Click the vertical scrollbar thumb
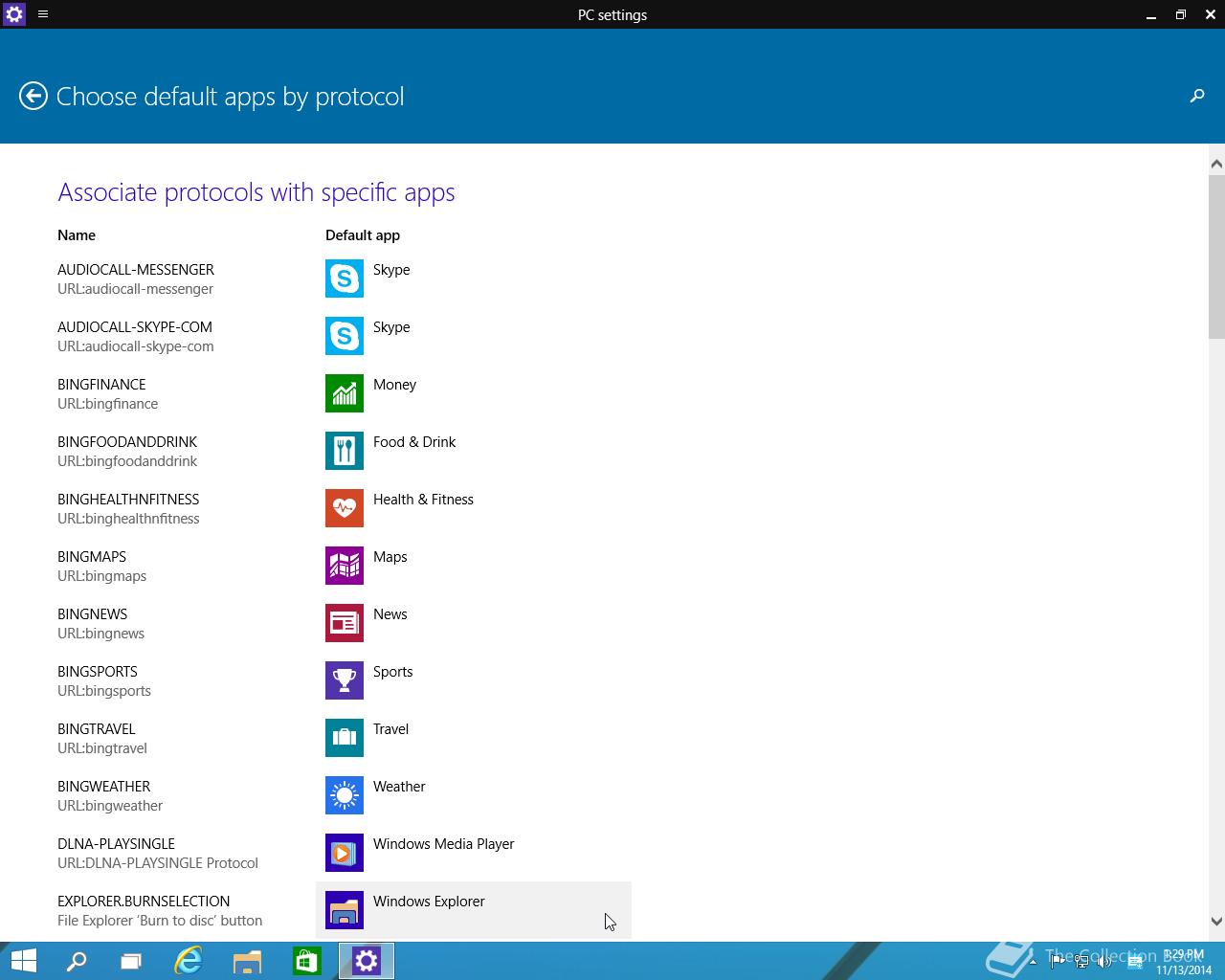The width and height of the screenshot is (1225, 980). (1216, 256)
